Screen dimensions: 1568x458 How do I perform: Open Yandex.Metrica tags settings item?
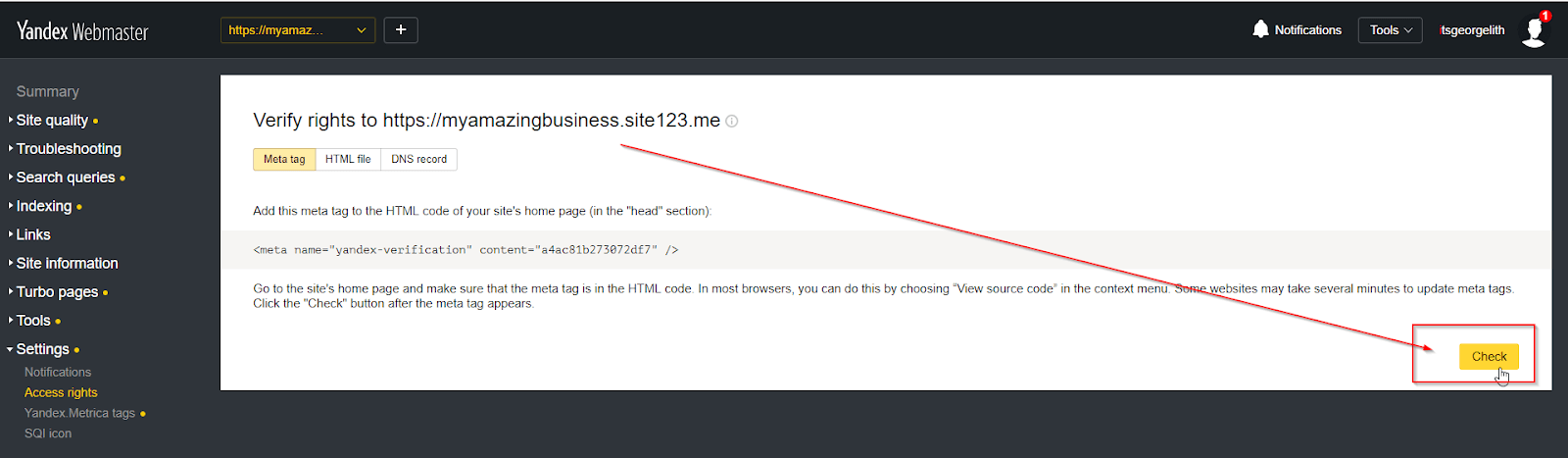coord(80,413)
